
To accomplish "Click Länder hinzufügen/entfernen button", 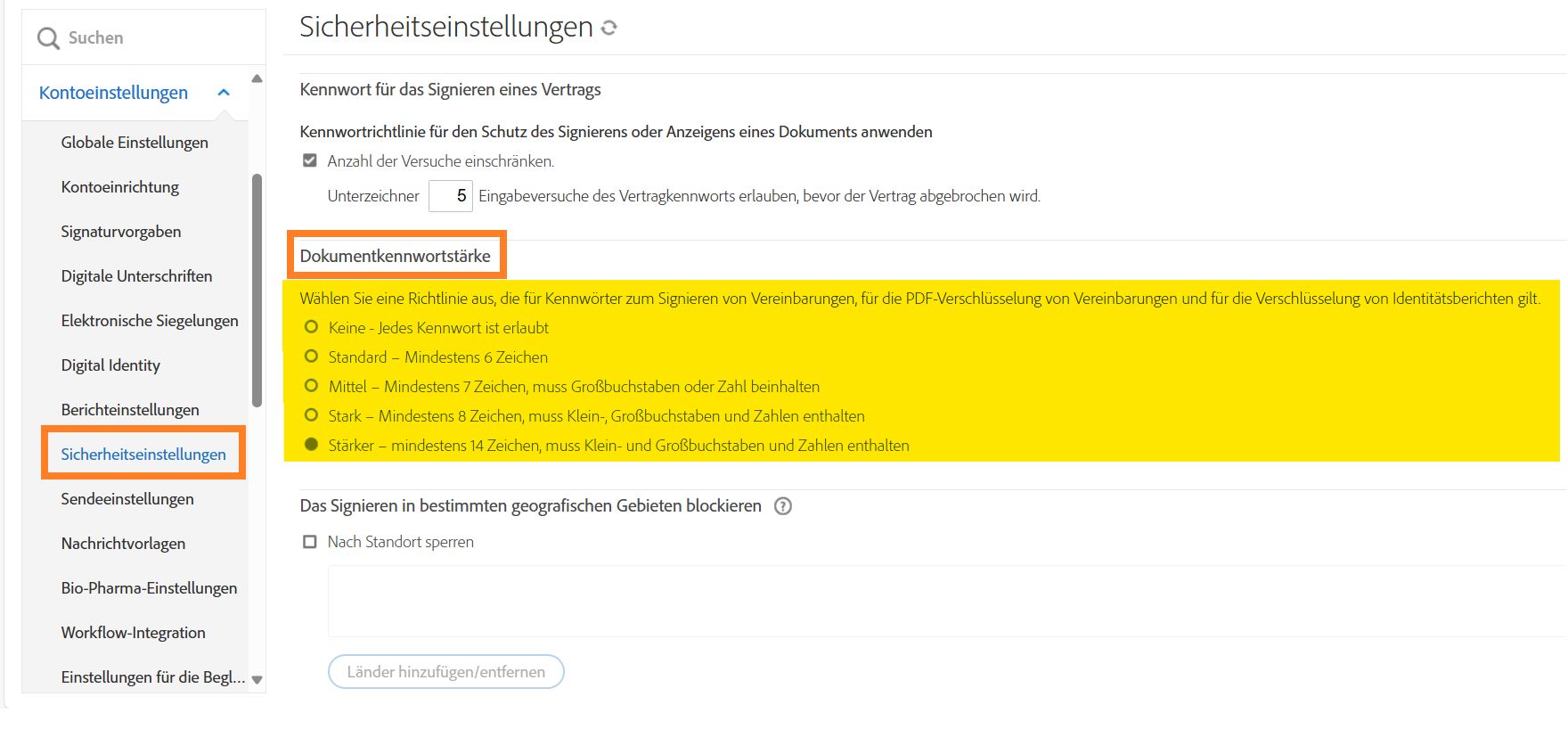I will pyautogui.click(x=446, y=672).
